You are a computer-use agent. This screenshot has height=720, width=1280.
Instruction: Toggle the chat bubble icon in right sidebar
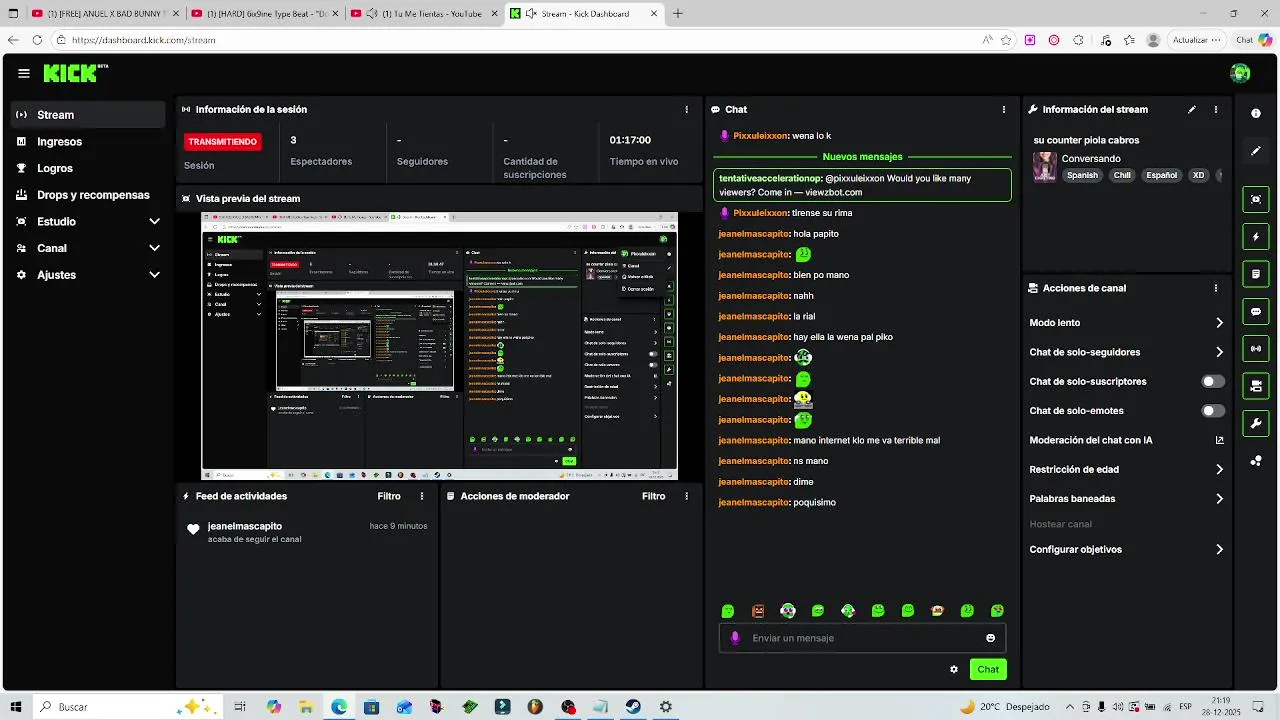click(x=1256, y=311)
